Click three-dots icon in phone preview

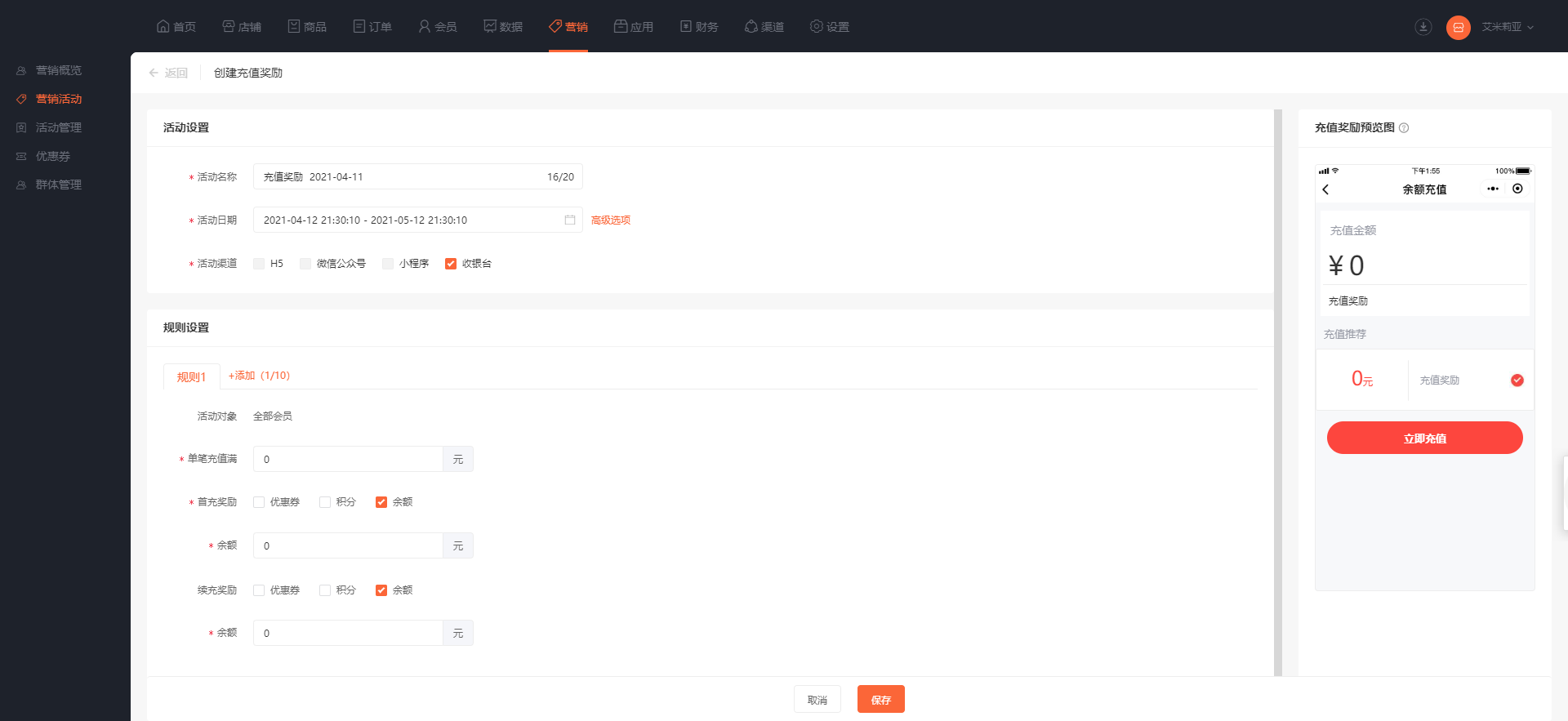[x=1493, y=189]
